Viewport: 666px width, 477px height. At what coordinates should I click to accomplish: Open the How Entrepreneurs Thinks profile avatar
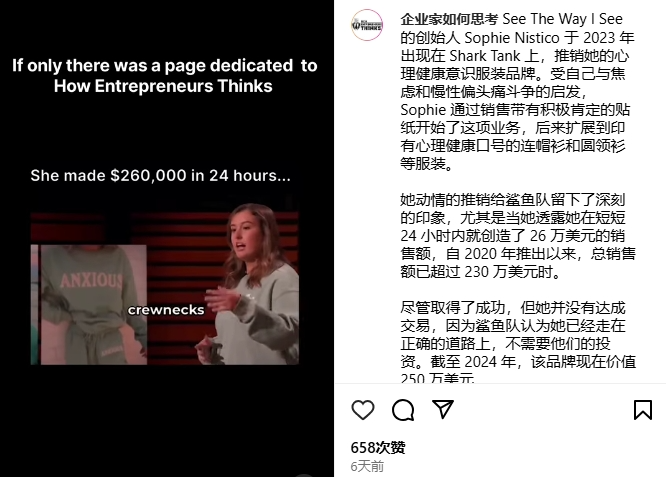tap(367, 25)
